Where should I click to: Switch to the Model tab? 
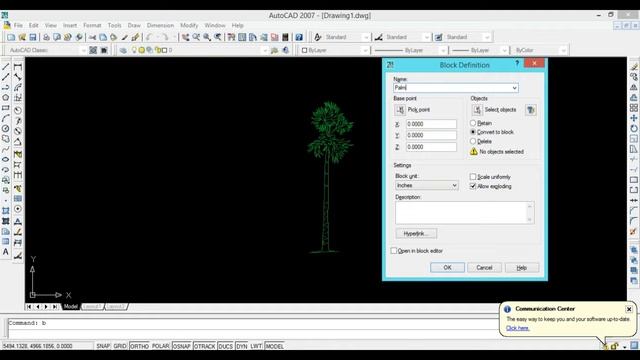(71, 307)
